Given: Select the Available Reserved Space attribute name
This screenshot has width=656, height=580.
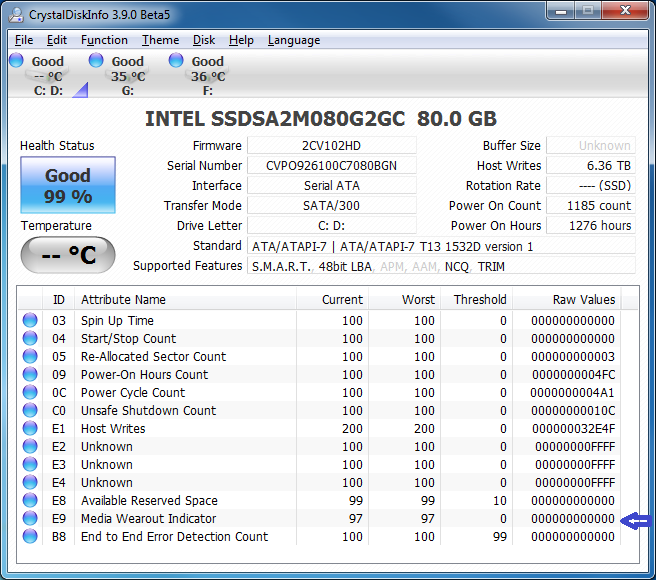Looking at the screenshot, I should click(149, 500).
